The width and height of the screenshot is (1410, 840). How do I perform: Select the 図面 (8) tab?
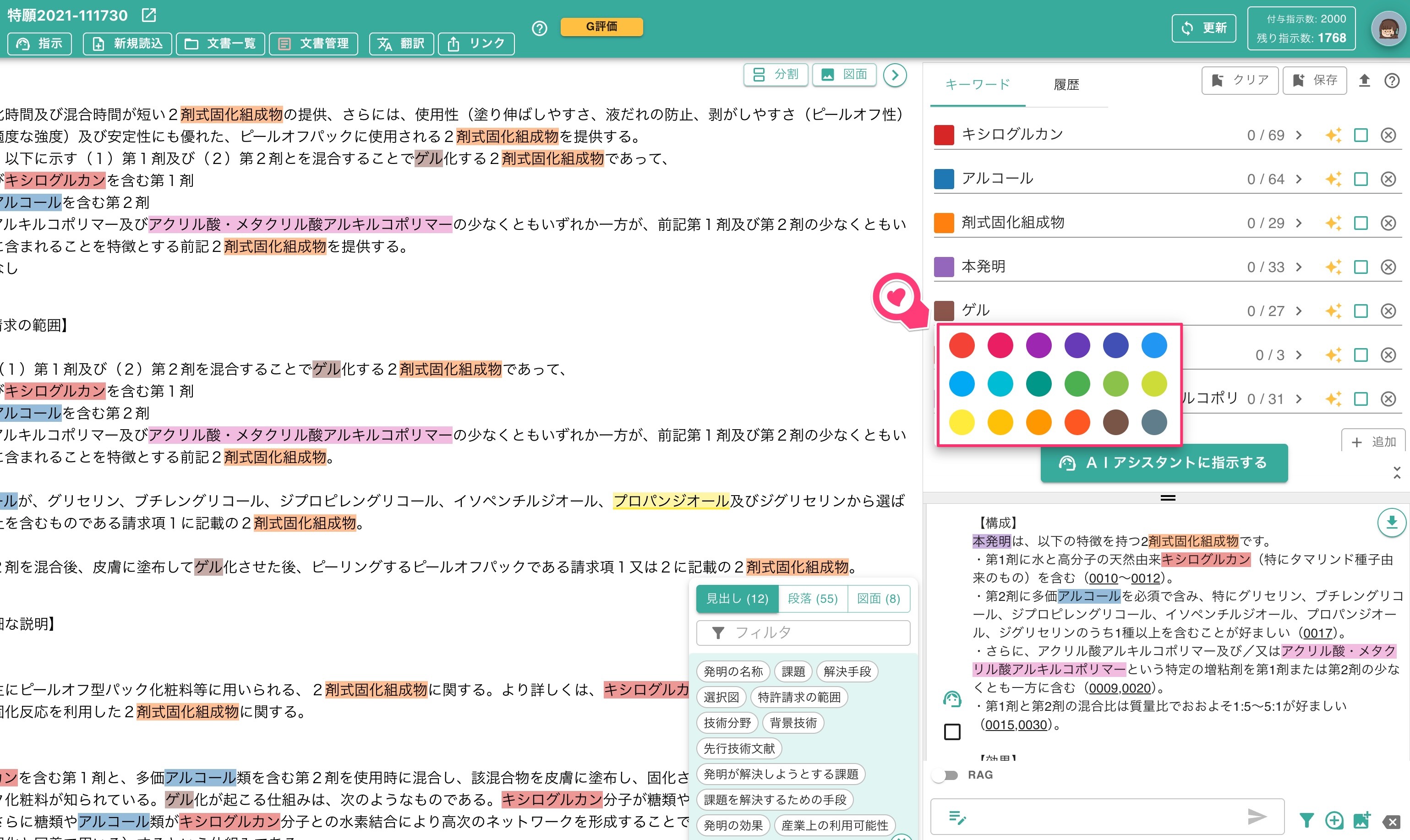point(879,598)
